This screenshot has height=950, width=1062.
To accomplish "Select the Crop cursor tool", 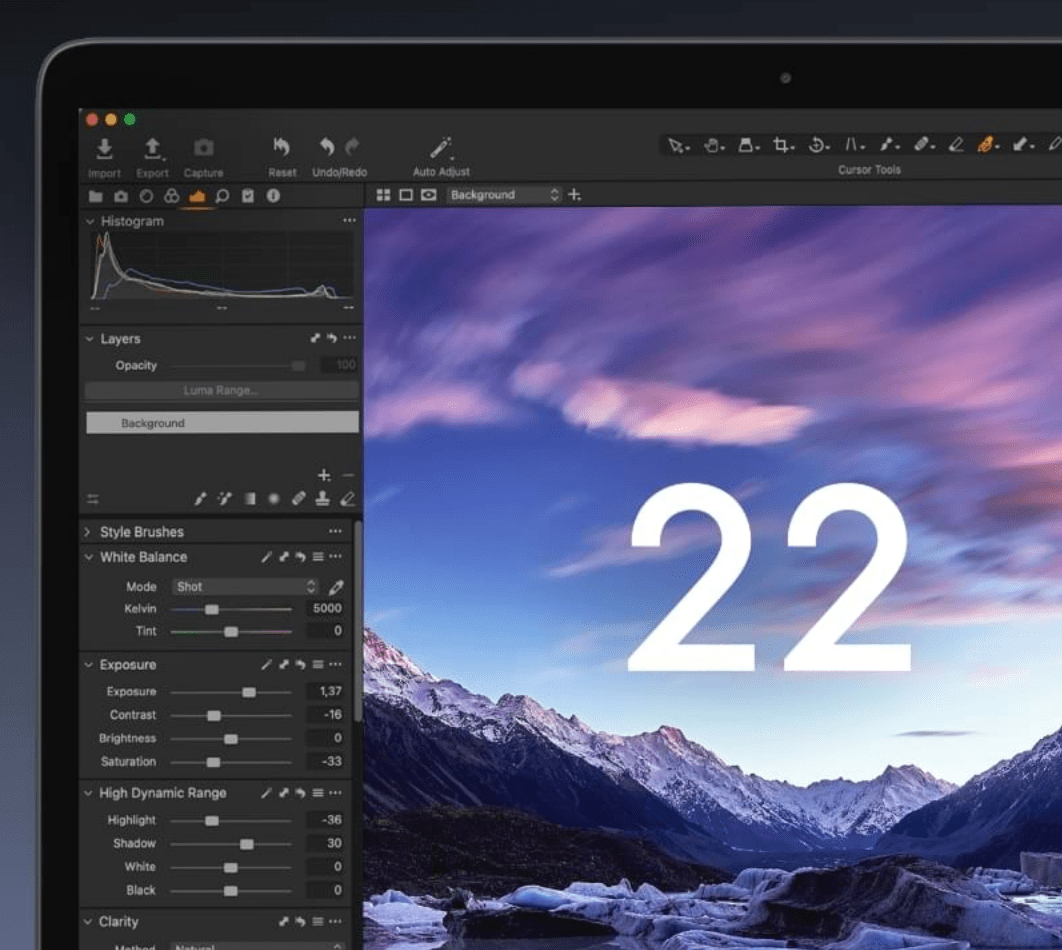I will pos(783,146).
